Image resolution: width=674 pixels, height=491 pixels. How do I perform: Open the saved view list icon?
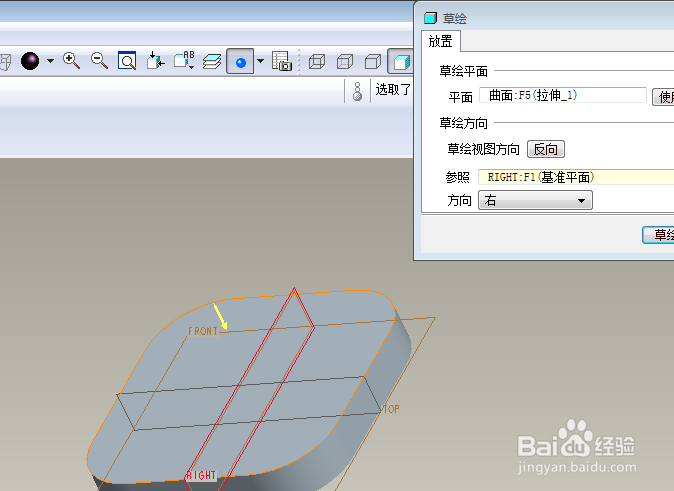click(x=184, y=61)
